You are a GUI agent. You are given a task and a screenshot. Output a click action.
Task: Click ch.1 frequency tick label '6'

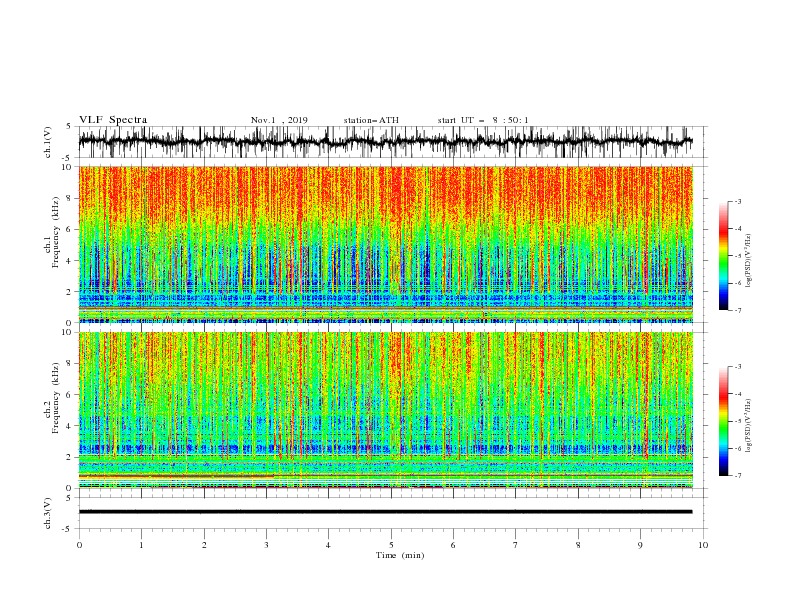(x=69, y=229)
